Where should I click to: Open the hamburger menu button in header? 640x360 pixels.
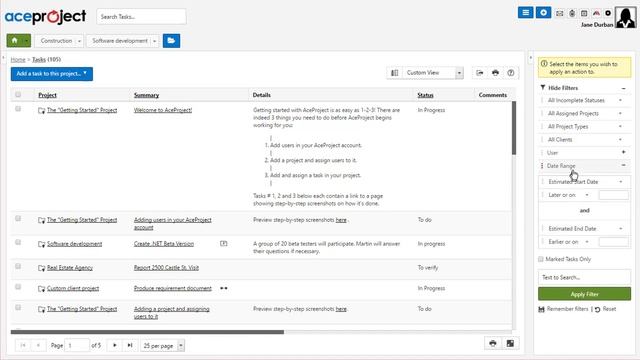525,13
